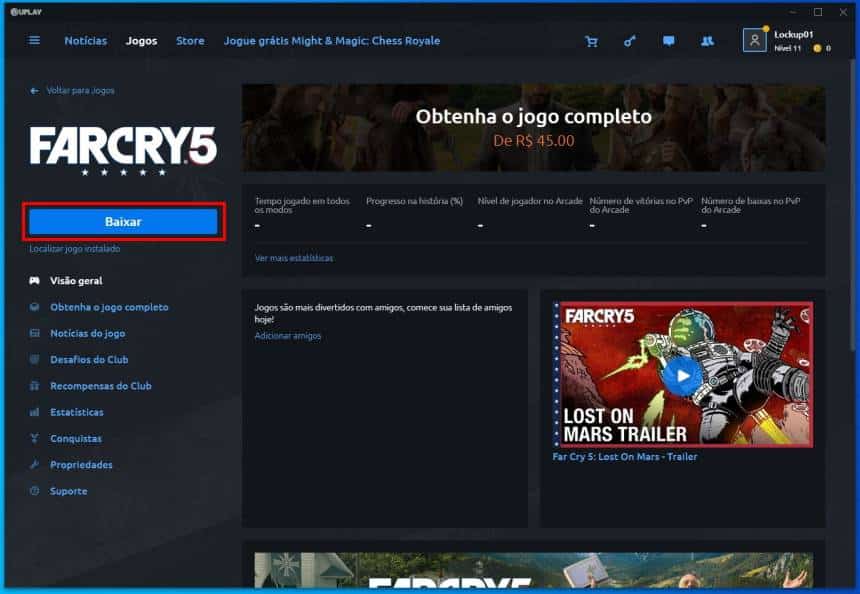Open Conquistas section
860x594 pixels.
76,438
